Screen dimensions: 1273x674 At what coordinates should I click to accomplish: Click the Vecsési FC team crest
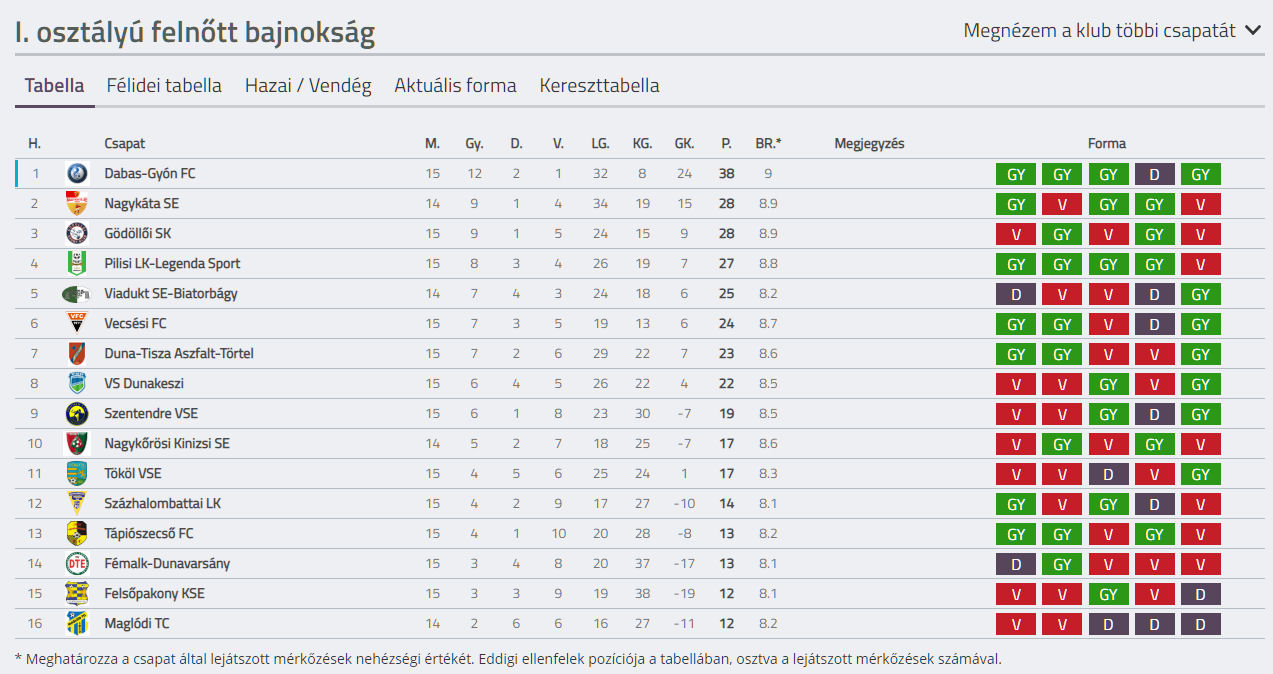pyautogui.click(x=77, y=323)
